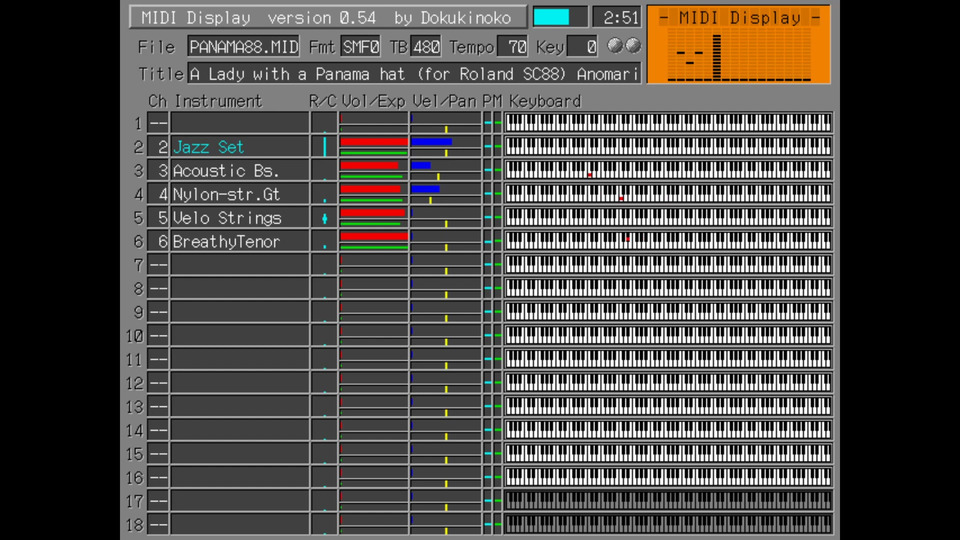Click the Vol/Exp column header
The width and height of the screenshot is (960, 540).
tap(373, 101)
